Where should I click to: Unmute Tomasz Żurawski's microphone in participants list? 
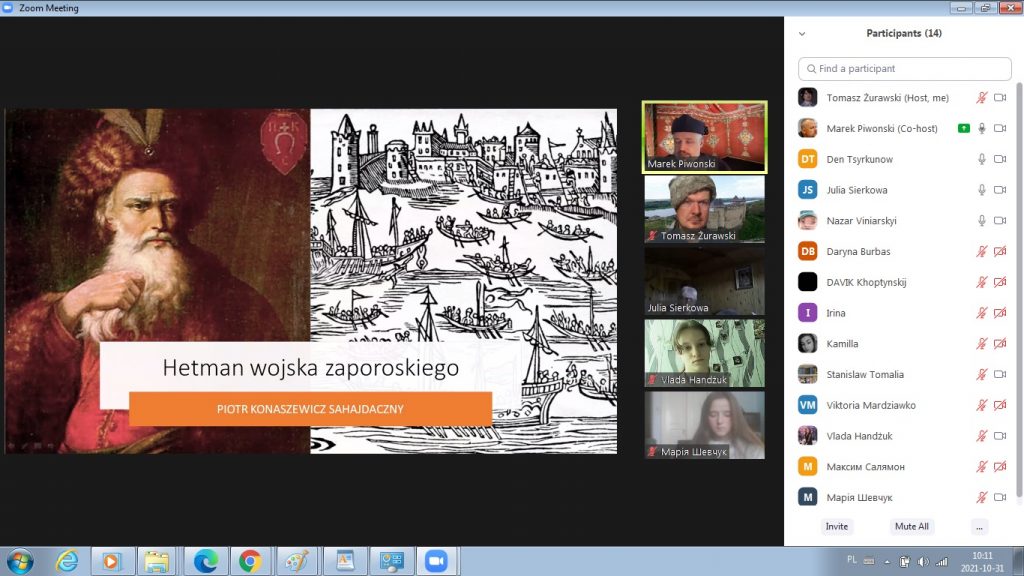click(982, 98)
